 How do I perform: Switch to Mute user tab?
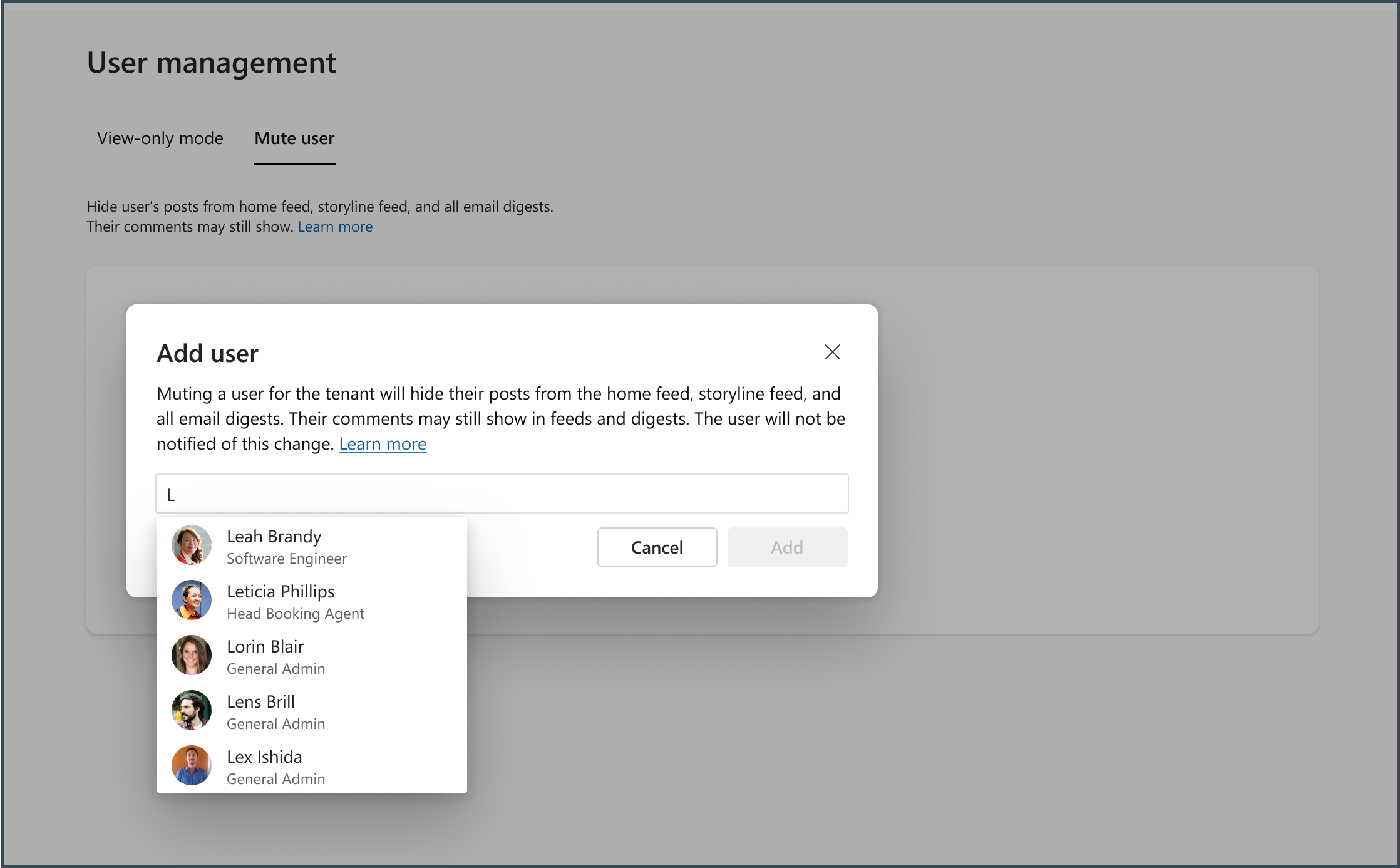point(294,138)
